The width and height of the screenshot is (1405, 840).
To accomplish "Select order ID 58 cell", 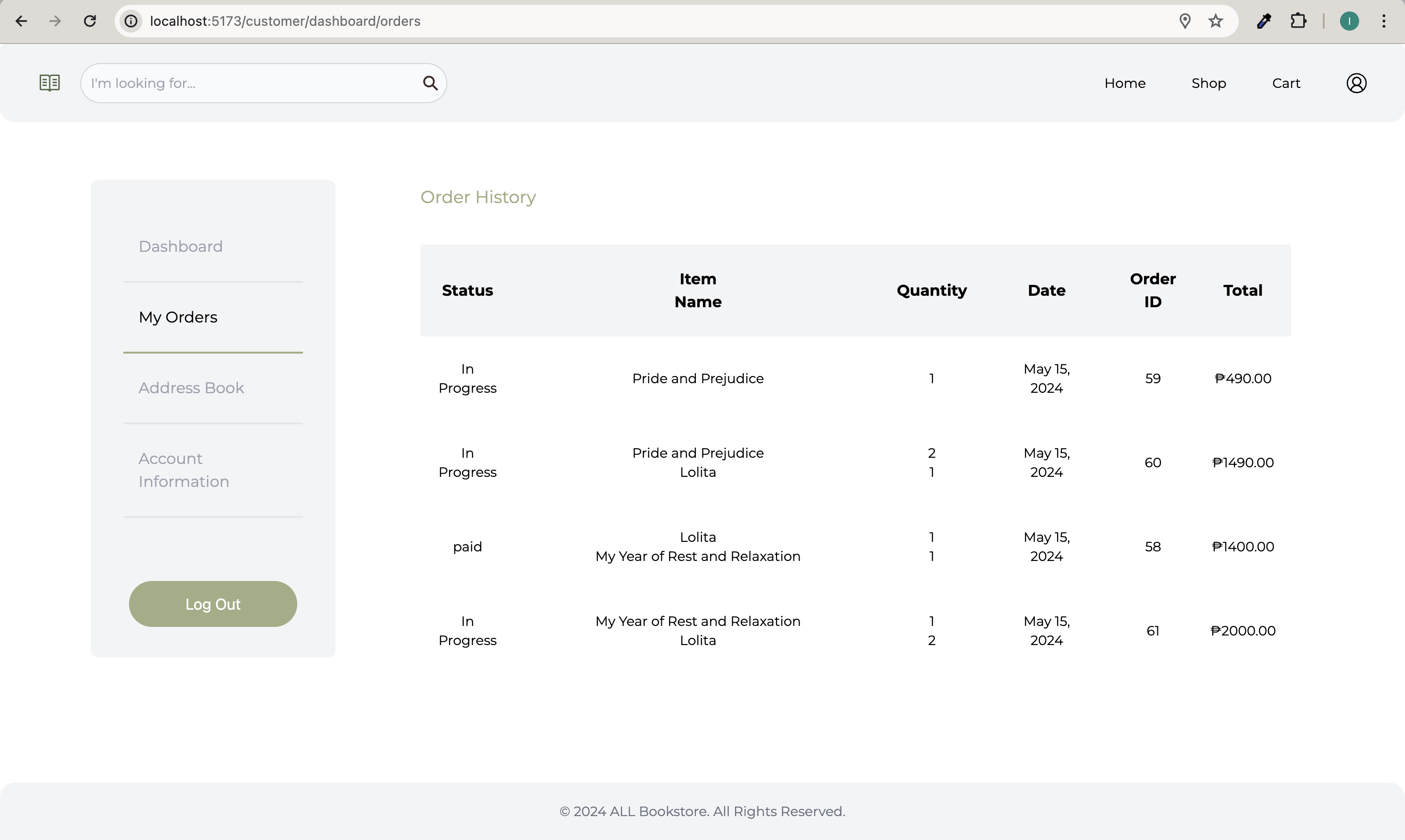I will tap(1153, 546).
